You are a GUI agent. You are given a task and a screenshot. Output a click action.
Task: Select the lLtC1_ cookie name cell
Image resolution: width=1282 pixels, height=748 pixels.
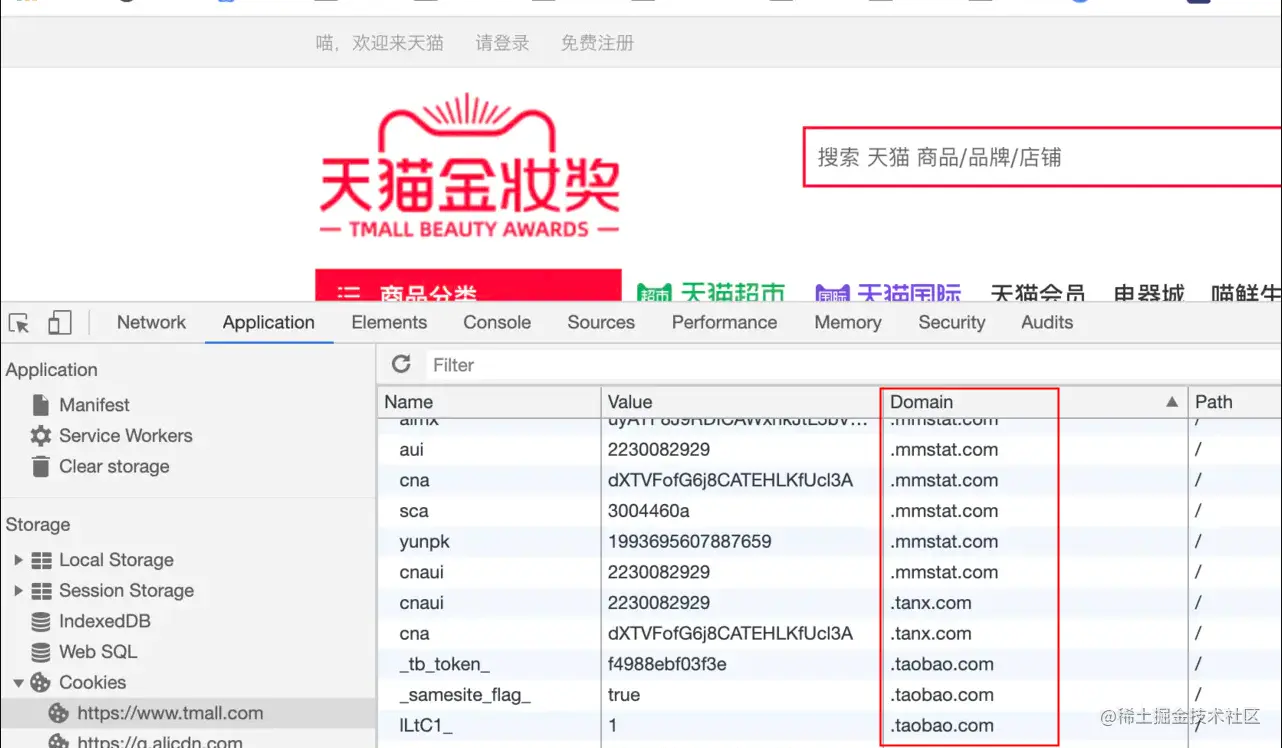(x=425, y=726)
